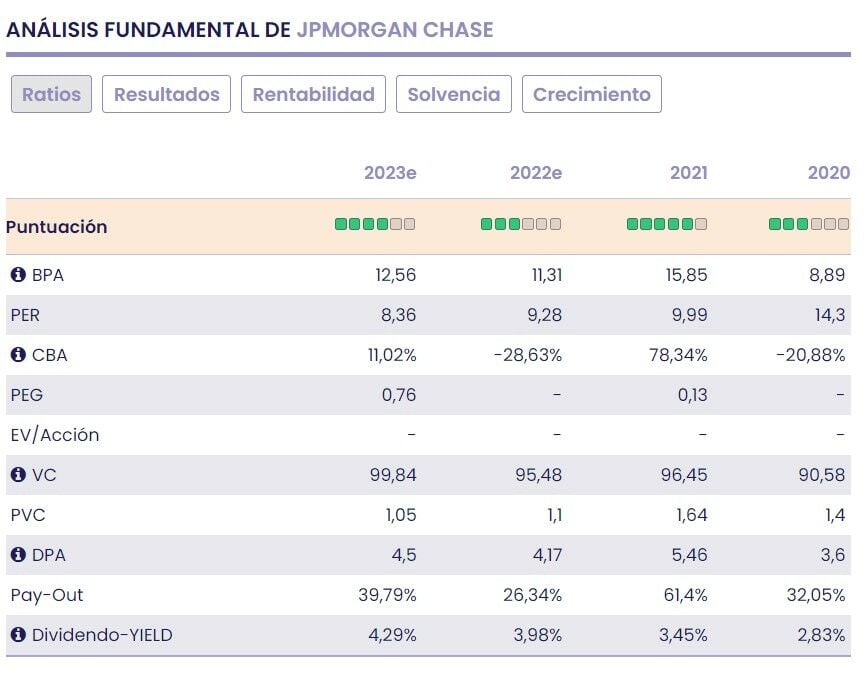Click the Puntuación row label
Viewport: 866px width, 681px height.
pos(57,227)
